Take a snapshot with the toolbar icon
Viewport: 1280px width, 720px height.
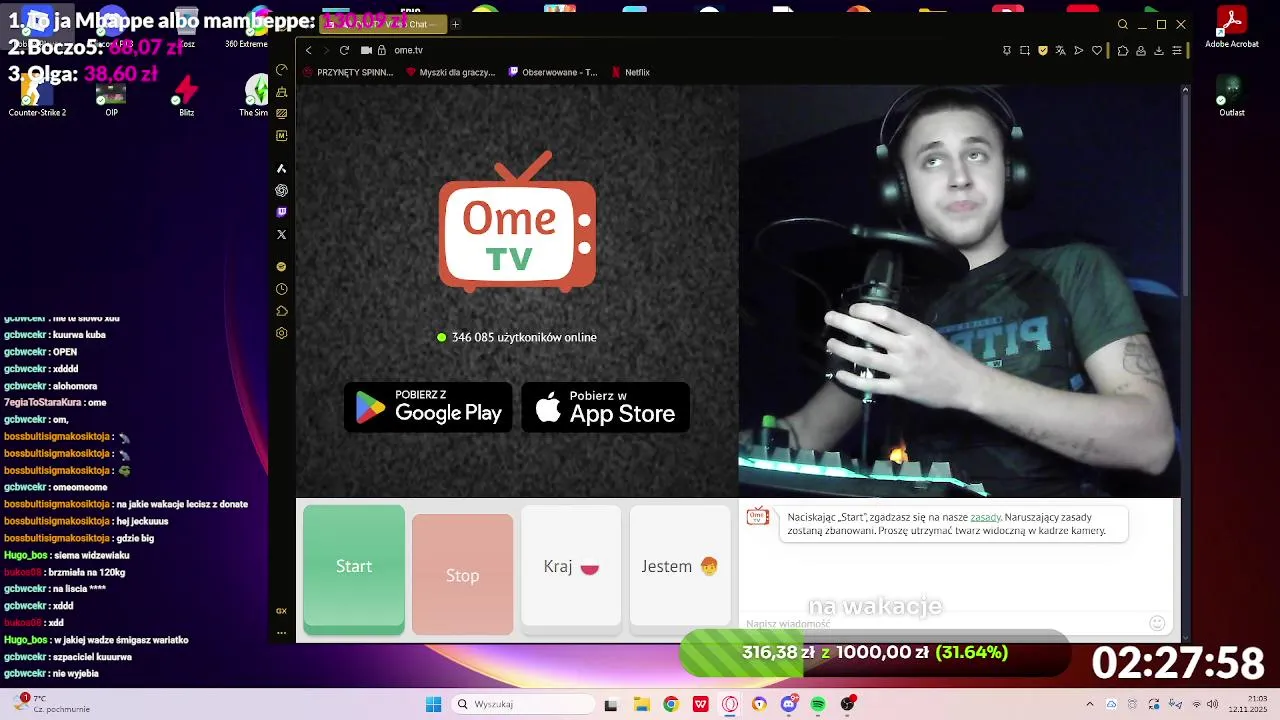pos(1025,50)
